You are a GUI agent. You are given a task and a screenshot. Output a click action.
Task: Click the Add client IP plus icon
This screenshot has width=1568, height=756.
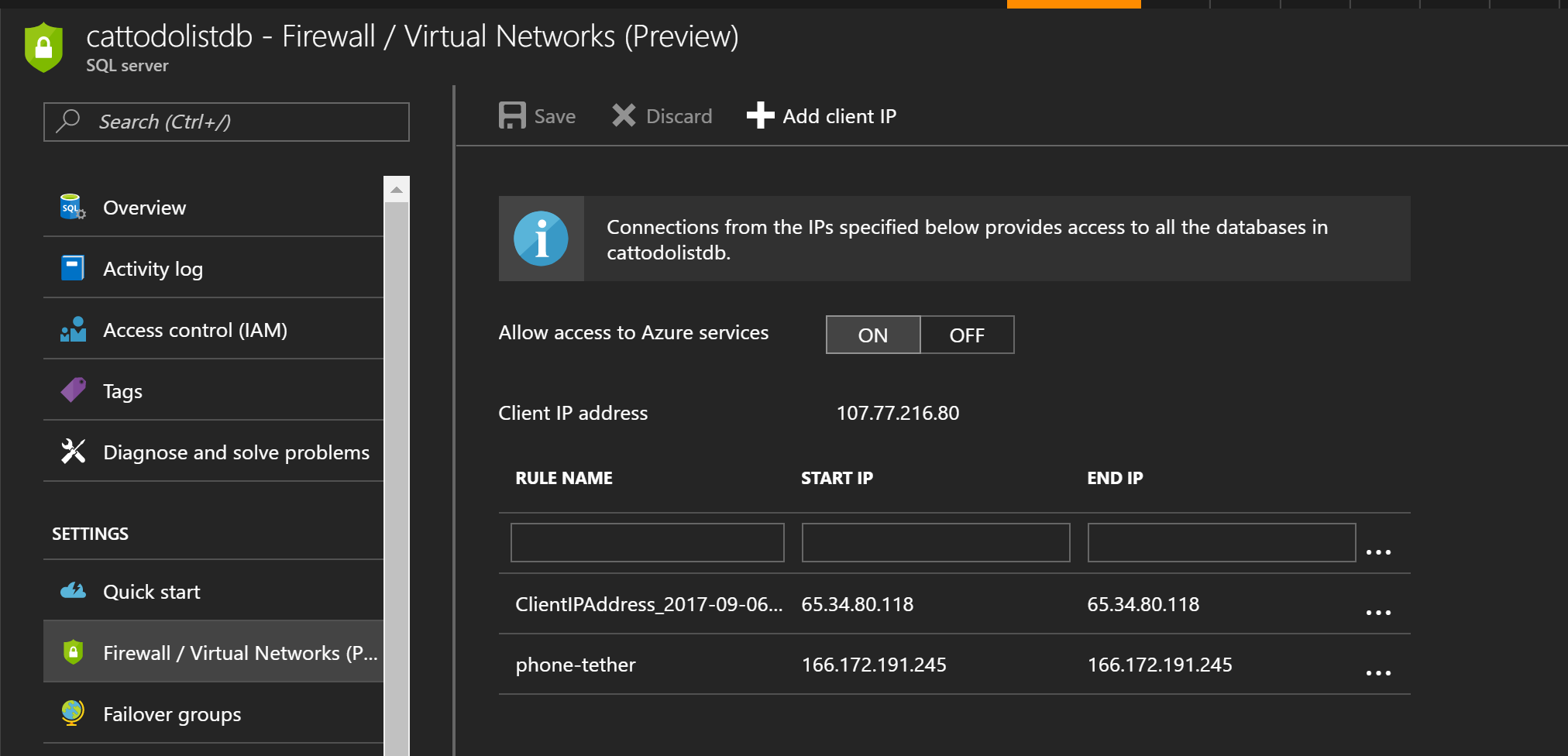[760, 116]
